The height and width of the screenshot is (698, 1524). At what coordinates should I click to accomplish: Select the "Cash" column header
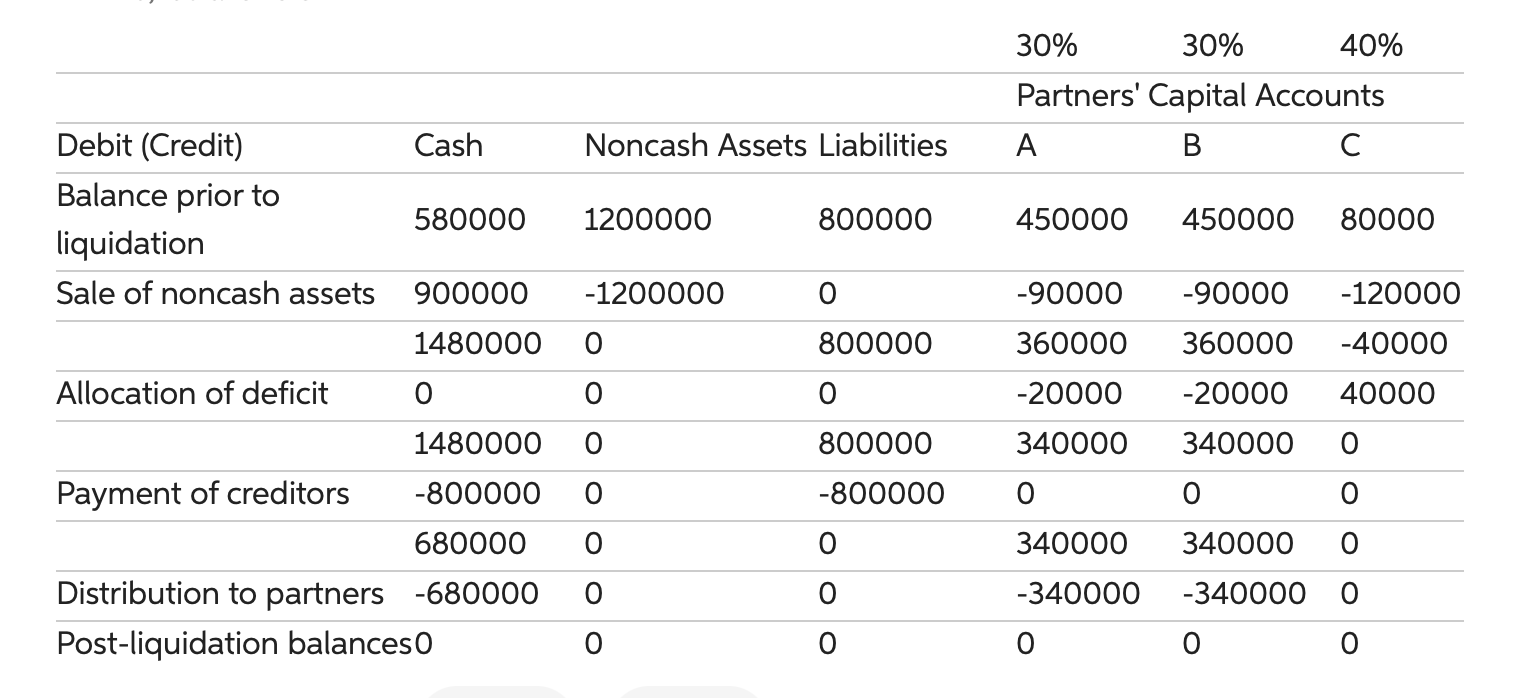(x=448, y=146)
